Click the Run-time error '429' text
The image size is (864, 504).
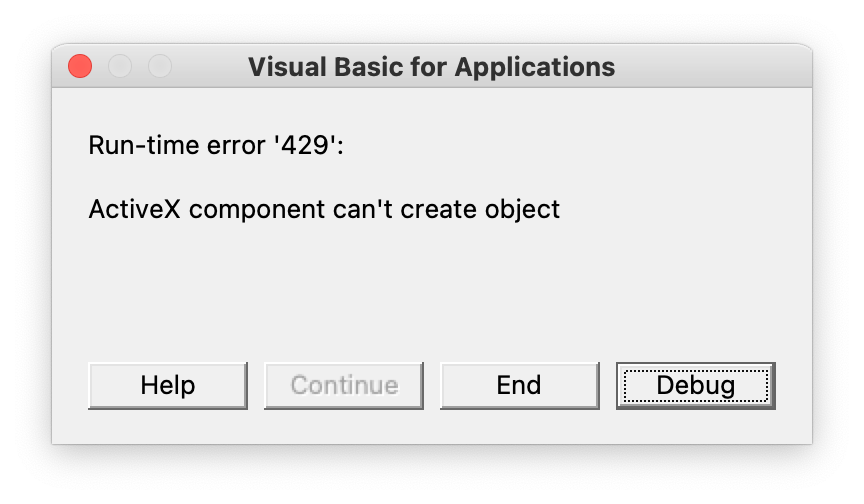coord(216,146)
